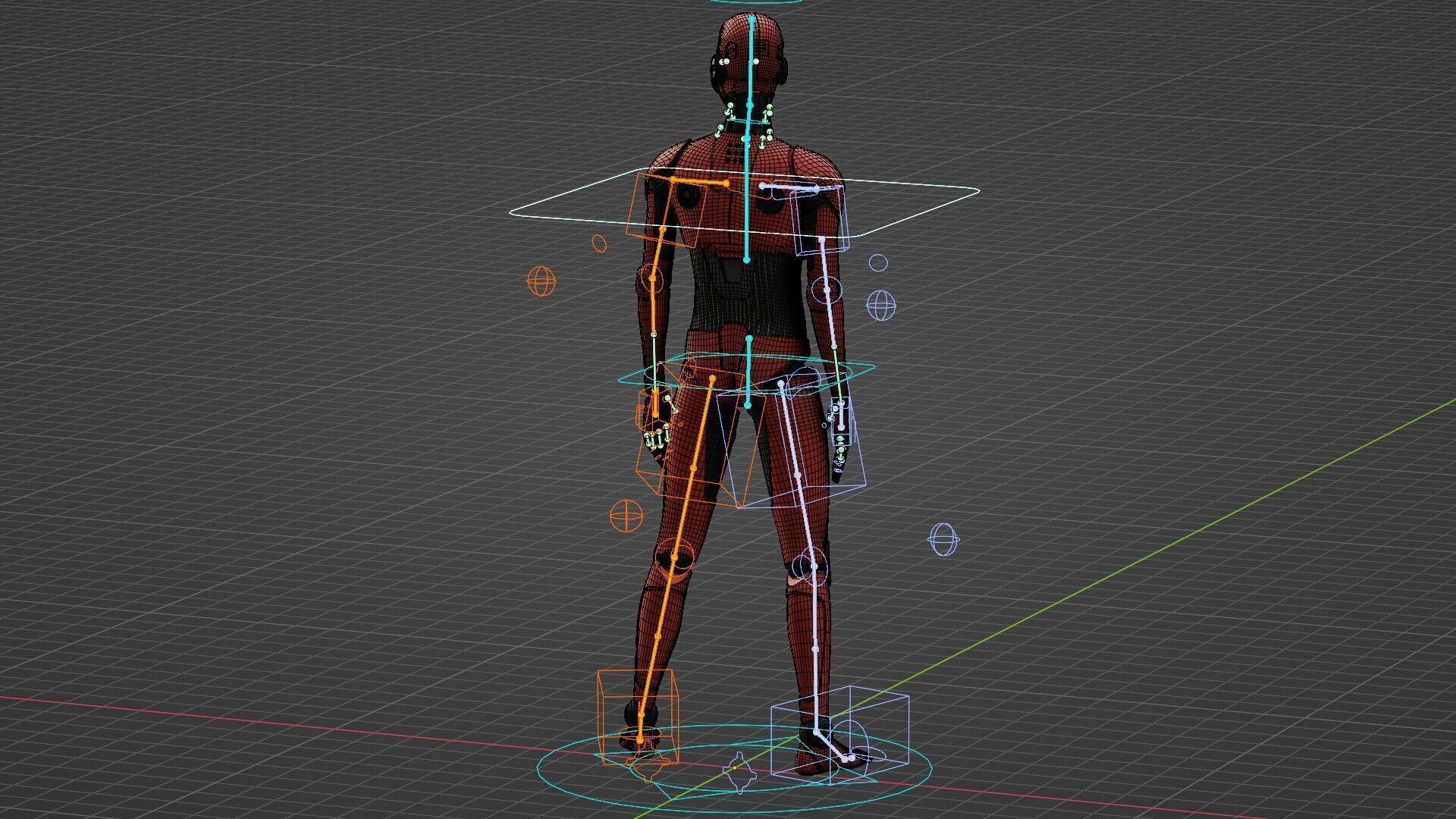The height and width of the screenshot is (819, 1456).
Task: Select the orange foot box controller
Action: (637, 717)
